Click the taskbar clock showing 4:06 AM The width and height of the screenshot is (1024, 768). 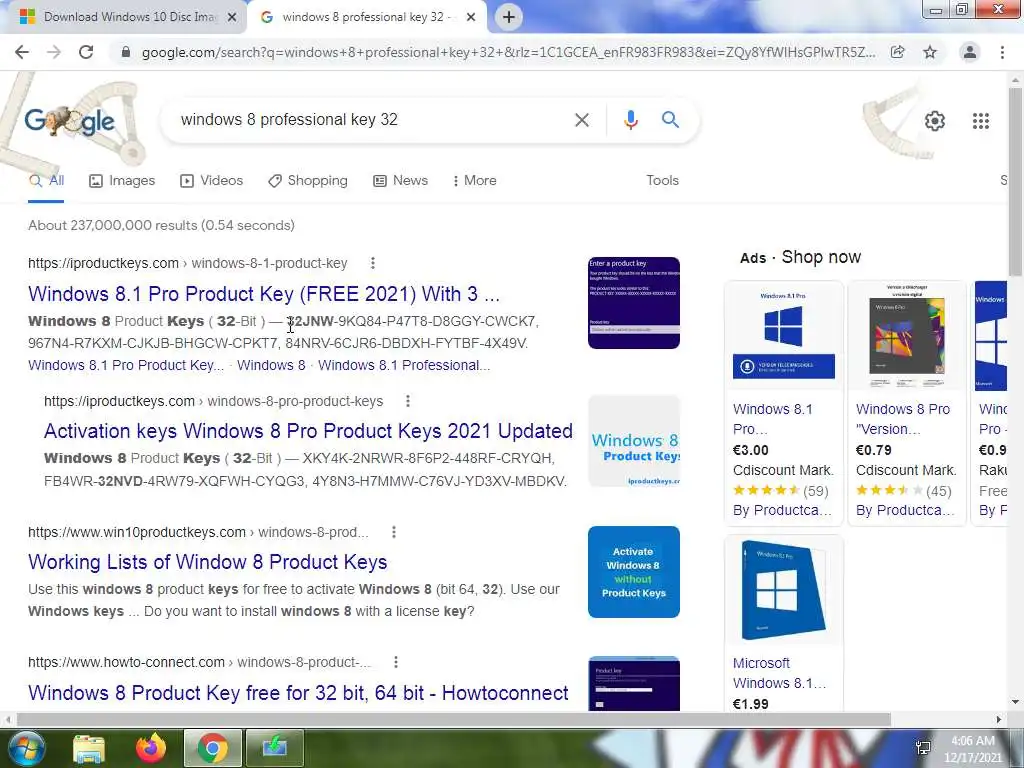coord(973,749)
